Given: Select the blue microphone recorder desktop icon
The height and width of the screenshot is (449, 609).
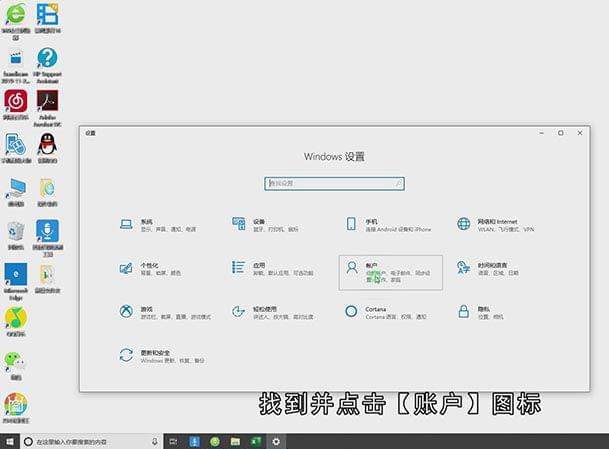Looking at the screenshot, I should pos(47,238).
